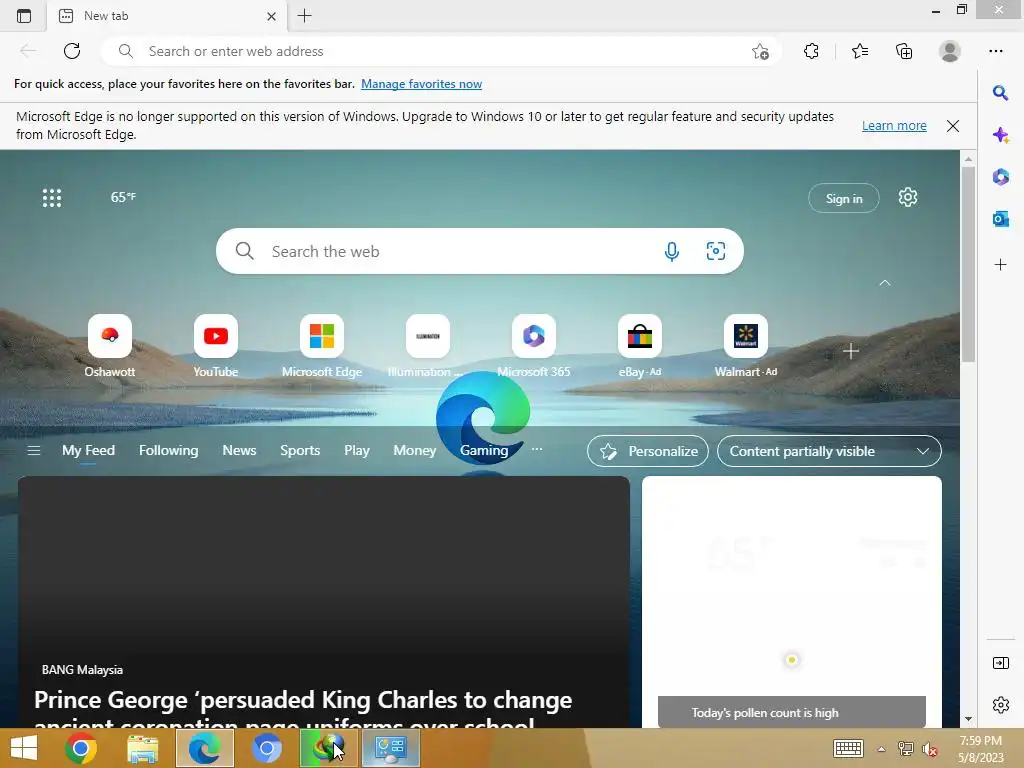Expand Content partially visible dropdown

829,451
